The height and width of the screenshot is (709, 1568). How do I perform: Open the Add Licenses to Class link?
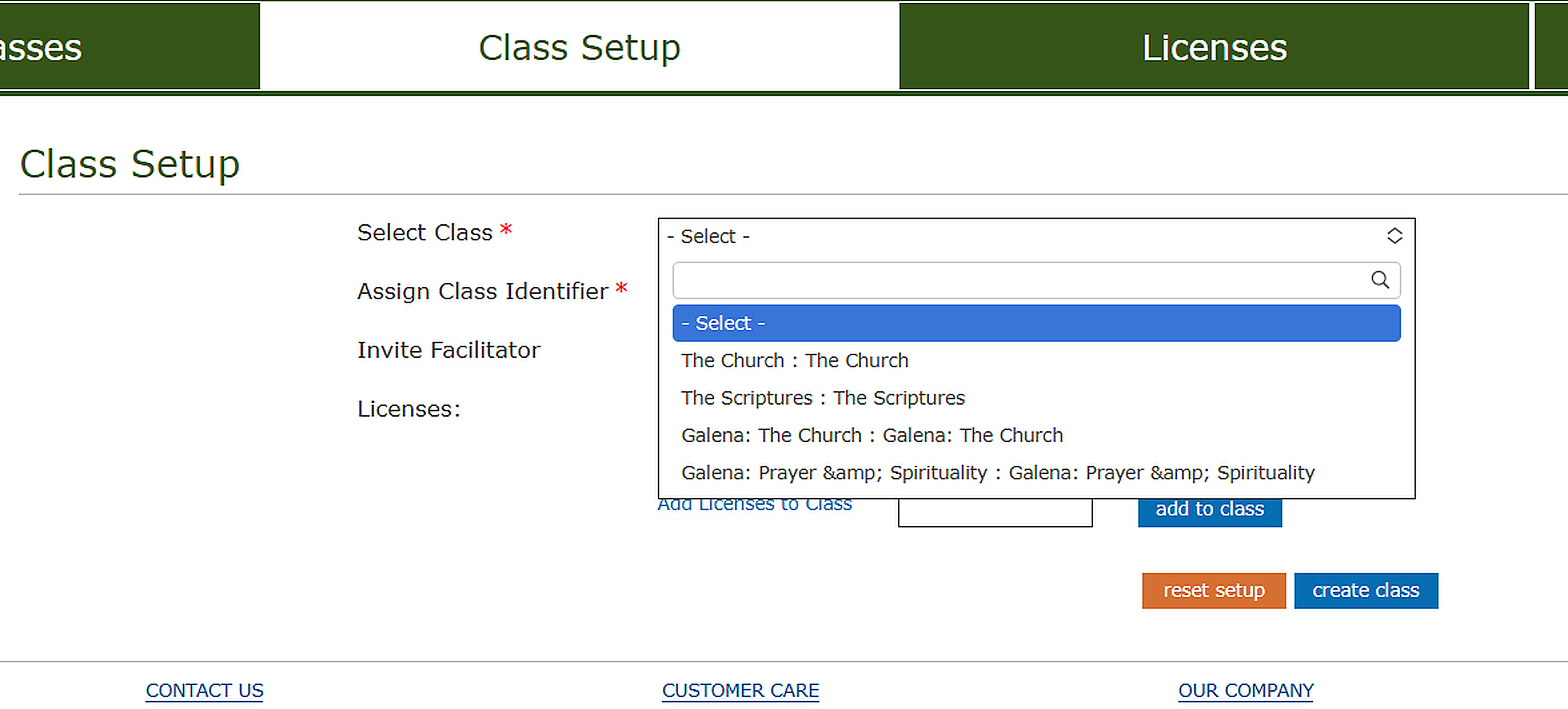tap(755, 503)
